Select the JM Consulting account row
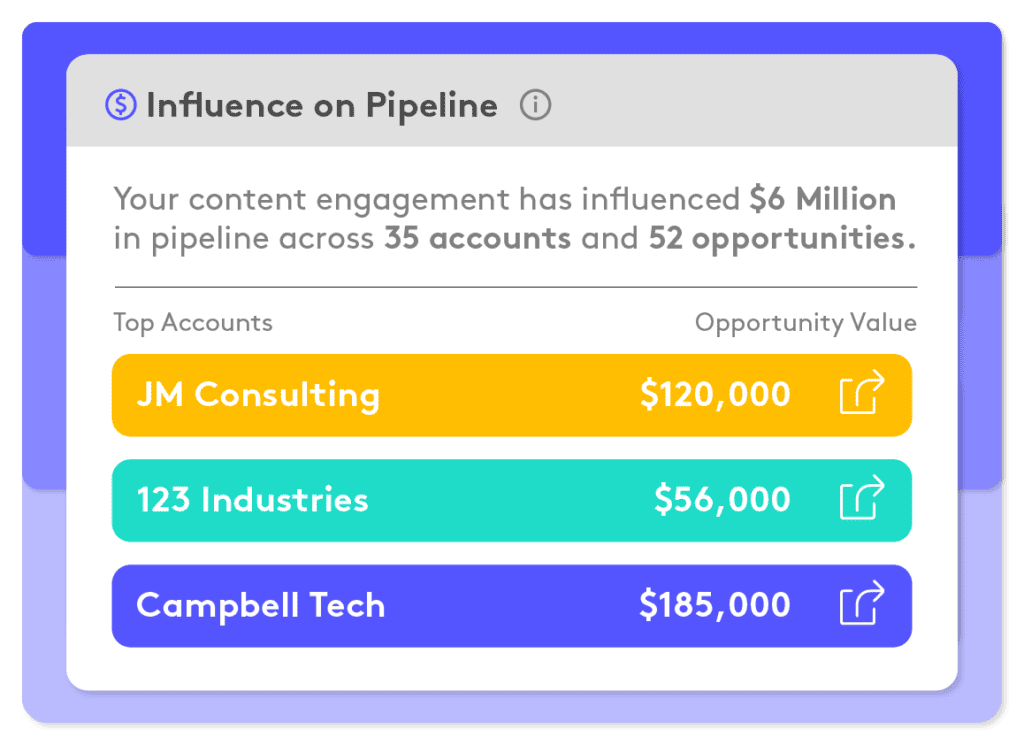The height and width of the screenshot is (745, 1024). pos(258,394)
